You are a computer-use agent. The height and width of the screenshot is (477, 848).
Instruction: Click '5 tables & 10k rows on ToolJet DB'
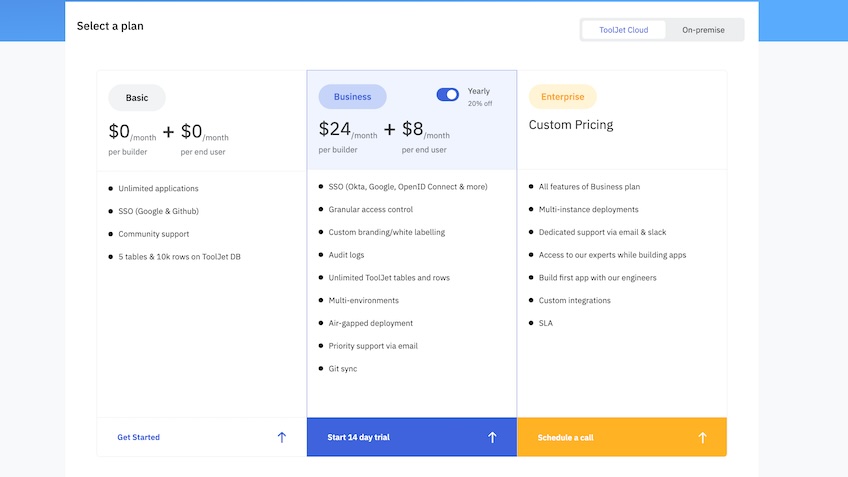(180, 256)
